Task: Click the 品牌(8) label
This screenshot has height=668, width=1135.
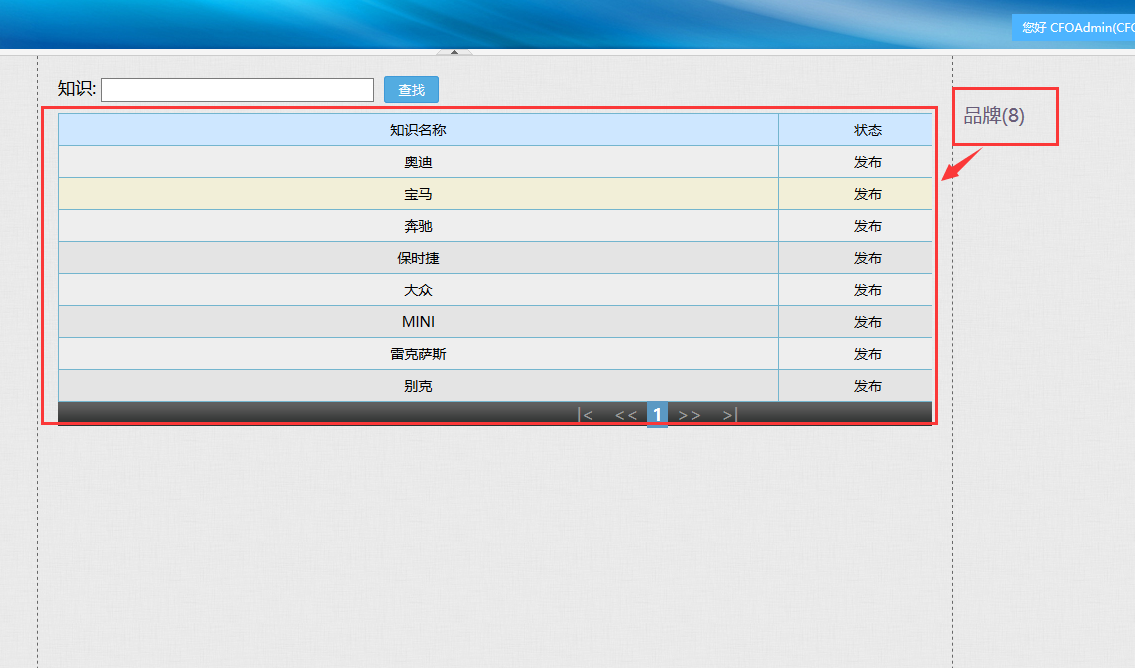Action: coord(994,116)
